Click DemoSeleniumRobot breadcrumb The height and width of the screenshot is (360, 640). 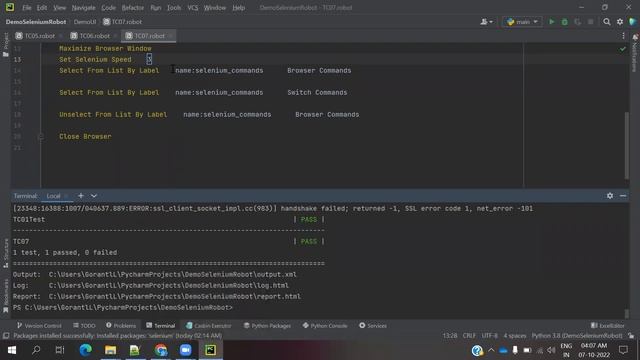tap(36, 22)
